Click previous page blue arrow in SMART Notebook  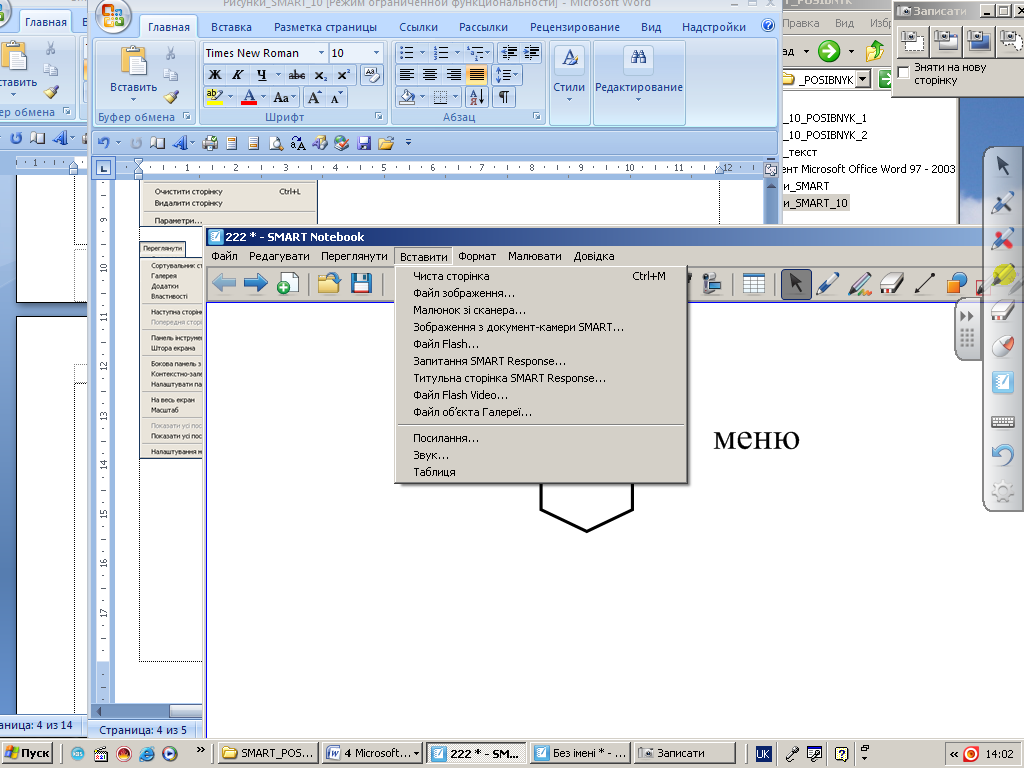click(224, 283)
